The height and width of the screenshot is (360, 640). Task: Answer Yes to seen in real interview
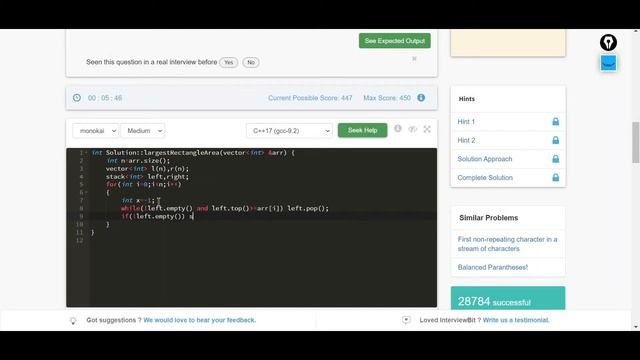click(229, 62)
